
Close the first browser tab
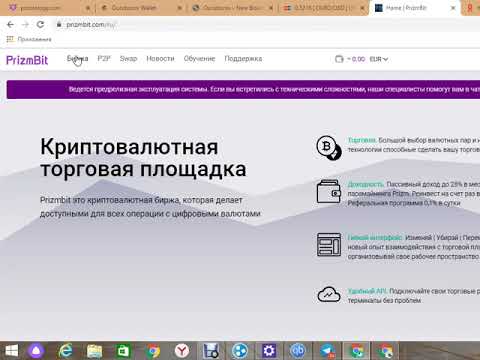click(88, 8)
